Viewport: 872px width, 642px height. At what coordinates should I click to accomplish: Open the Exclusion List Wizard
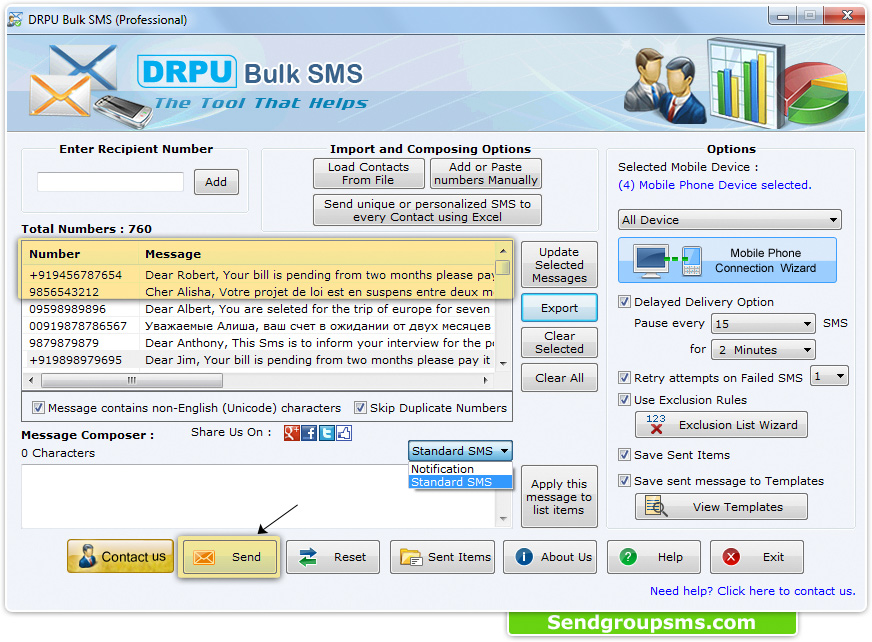click(x=720, y=424)
